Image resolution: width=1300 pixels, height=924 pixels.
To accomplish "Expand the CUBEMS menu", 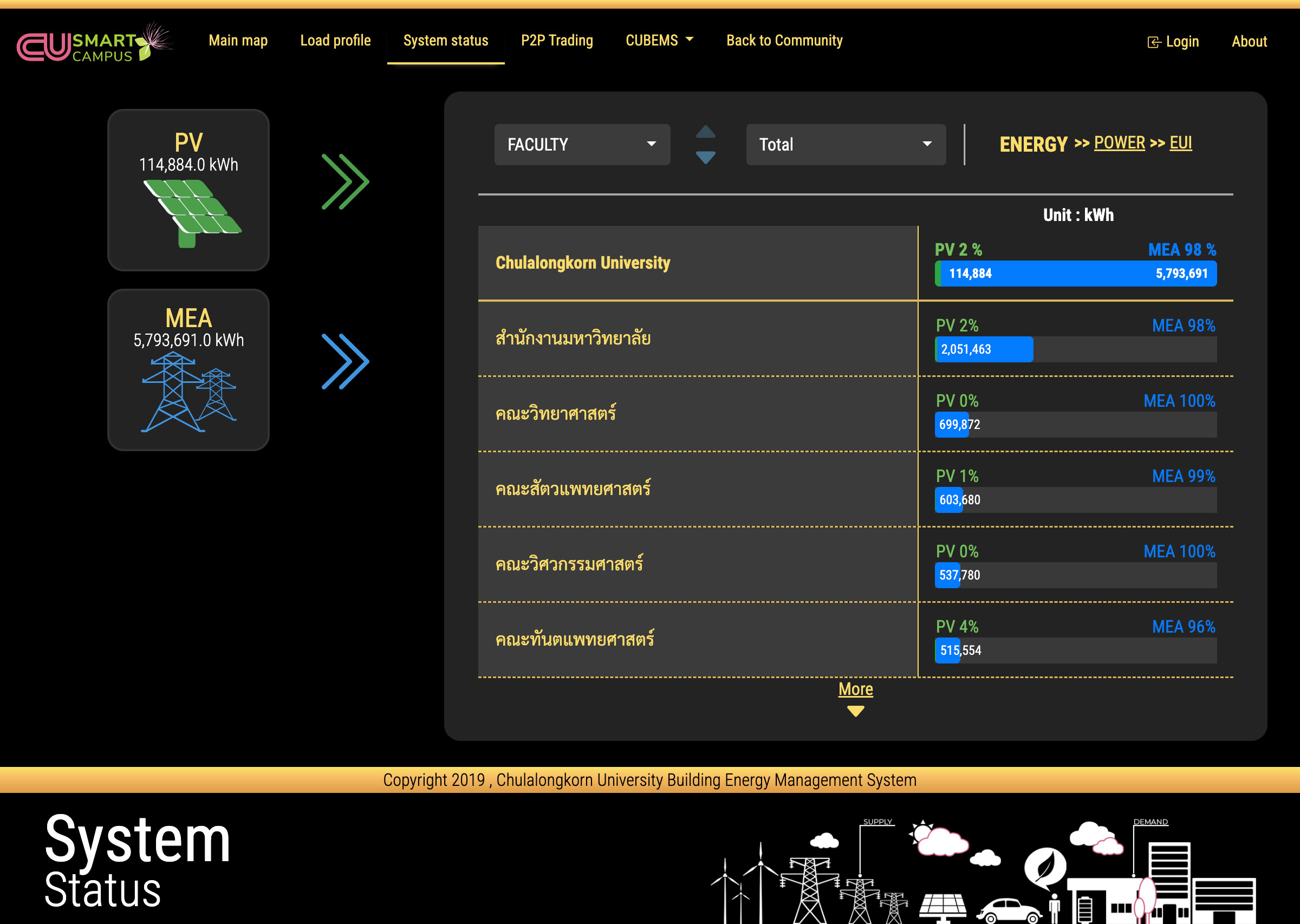I will pos(659,41).
